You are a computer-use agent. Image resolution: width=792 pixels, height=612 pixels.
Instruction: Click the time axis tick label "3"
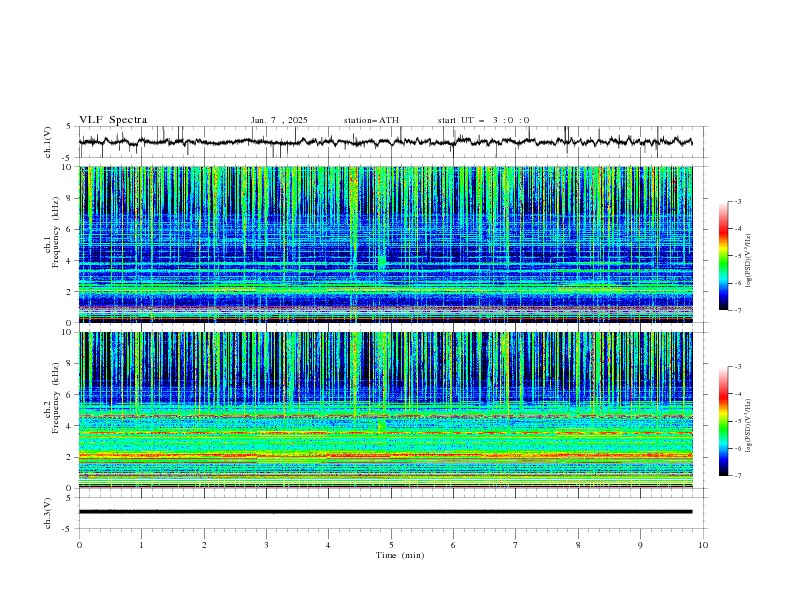point(266,545)
